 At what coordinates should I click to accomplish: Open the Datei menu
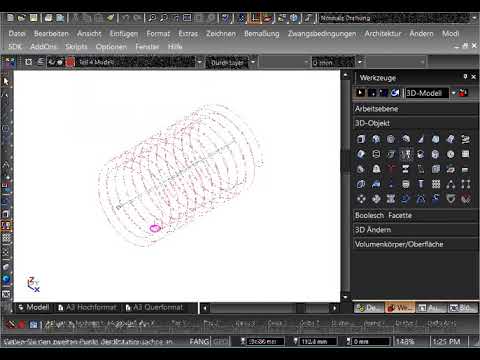tap(17, 34)
